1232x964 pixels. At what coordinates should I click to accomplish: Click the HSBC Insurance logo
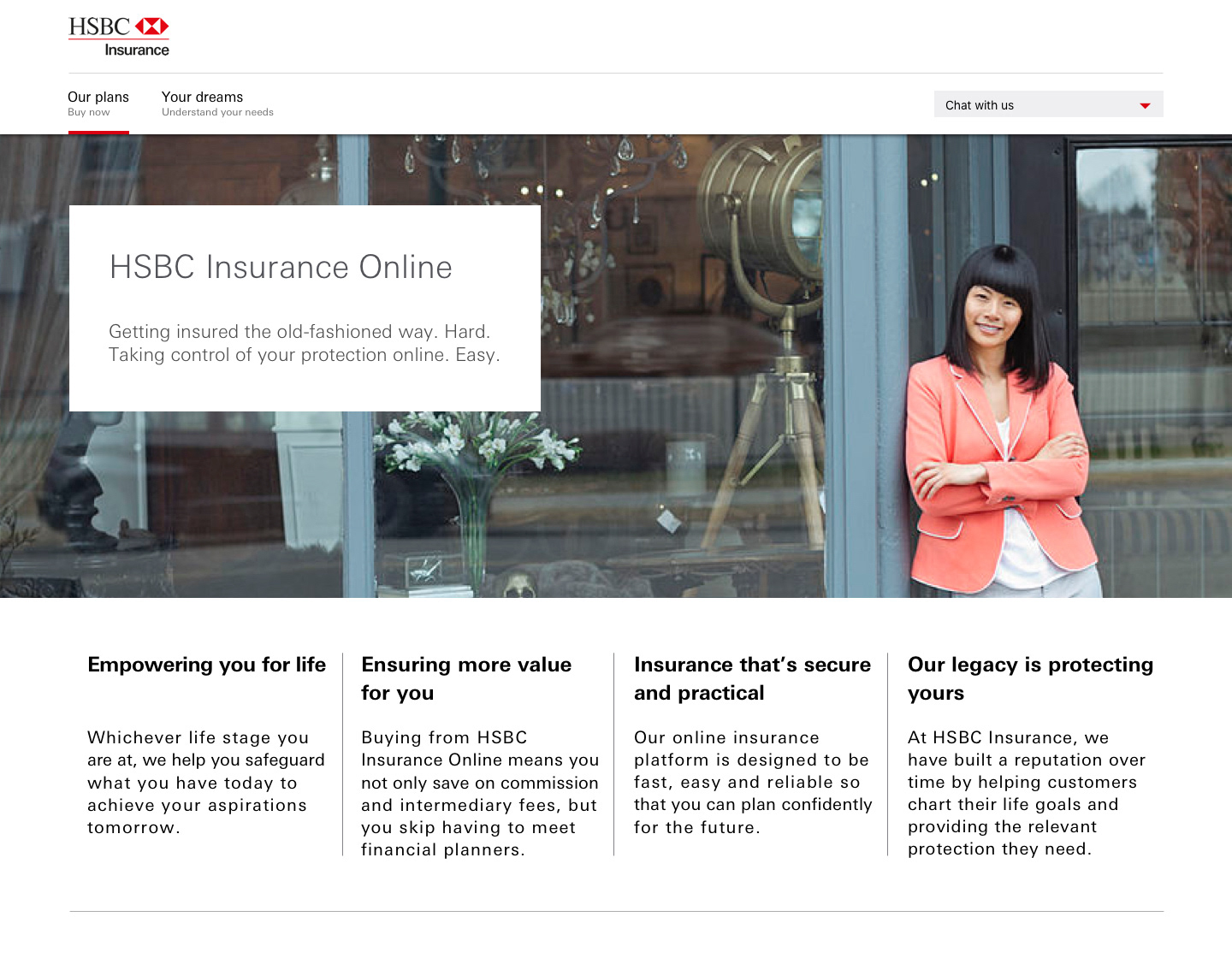pos(119,37)
